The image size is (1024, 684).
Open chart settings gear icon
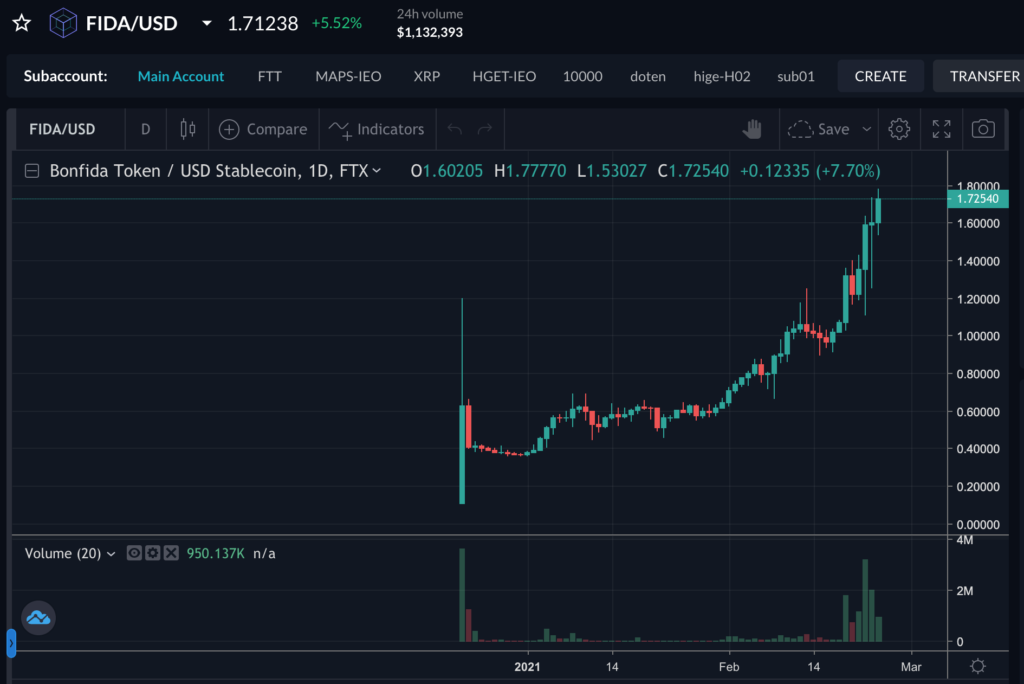(x=899, y=129)
